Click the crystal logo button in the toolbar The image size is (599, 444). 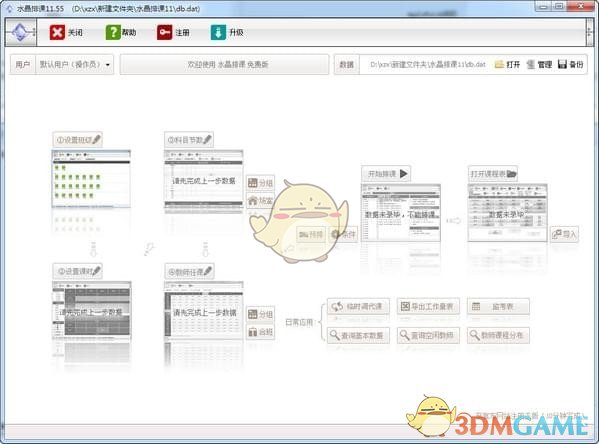click(x=21, y=32)
